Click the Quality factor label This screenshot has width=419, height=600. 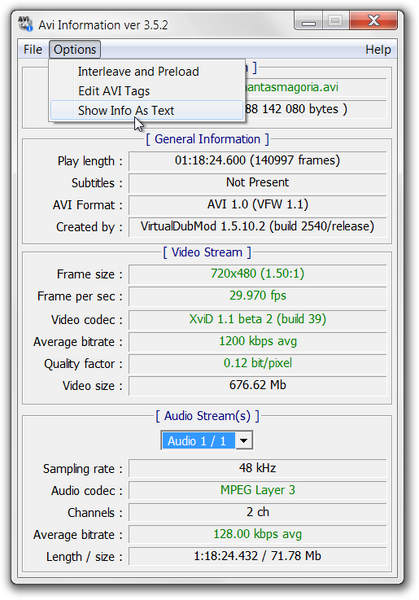click(83, 364)
